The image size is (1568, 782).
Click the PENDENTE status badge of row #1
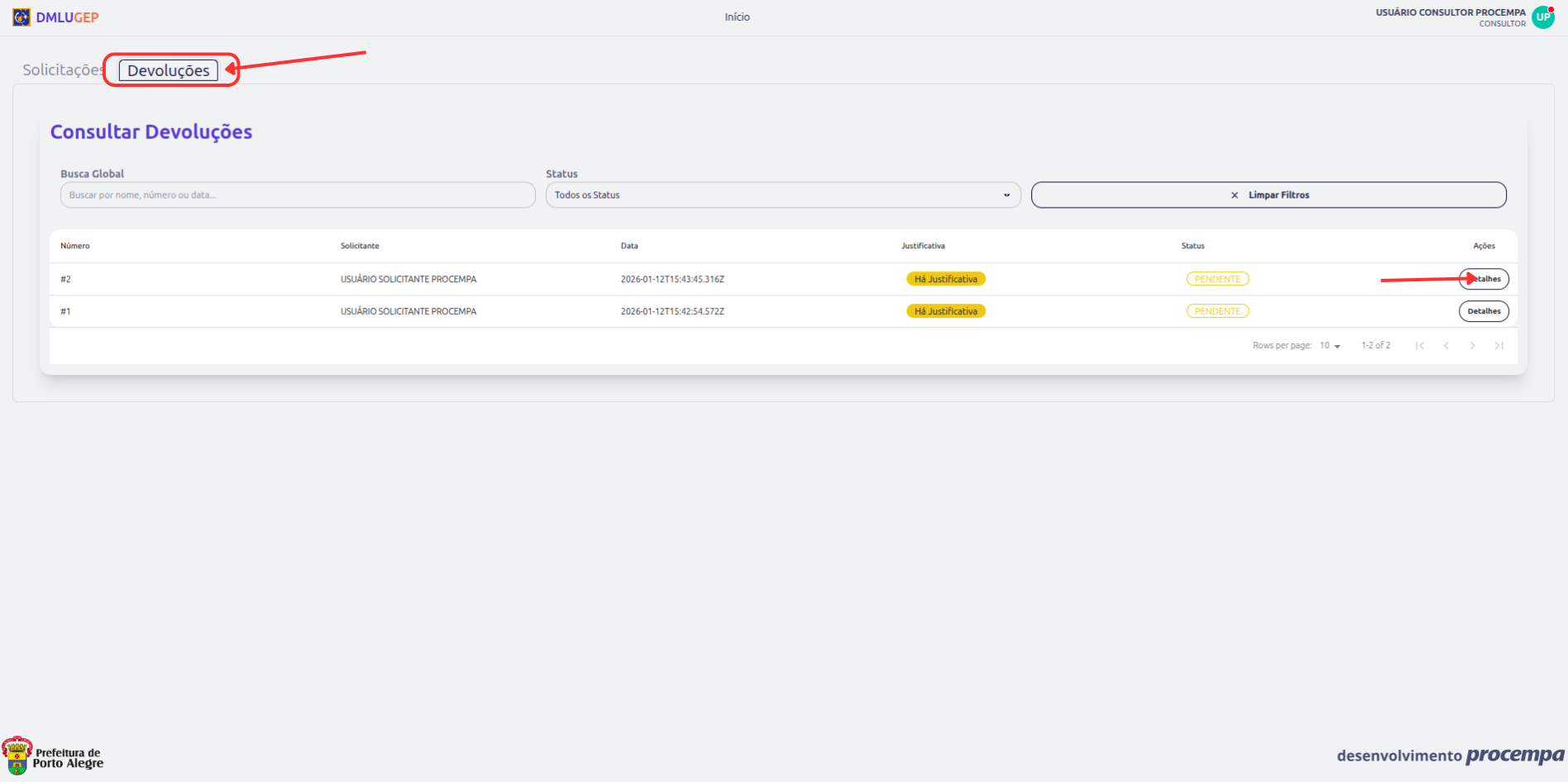(x=1217, y=311)
